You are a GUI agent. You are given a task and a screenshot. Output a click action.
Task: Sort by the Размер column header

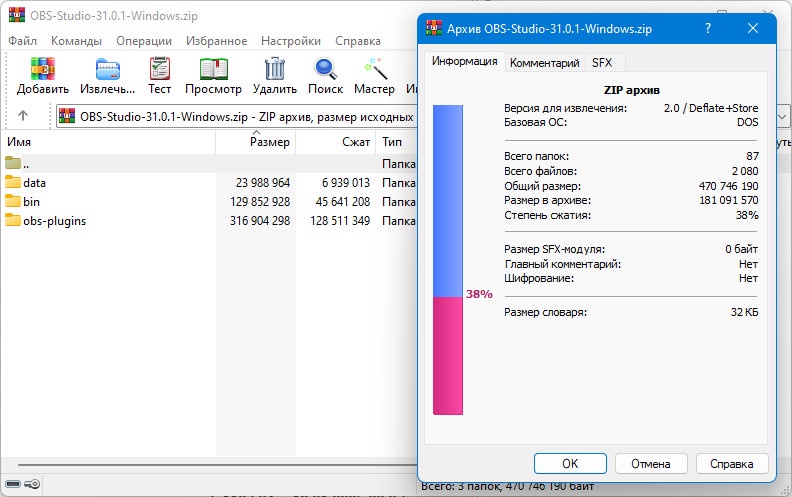[256, 142]
